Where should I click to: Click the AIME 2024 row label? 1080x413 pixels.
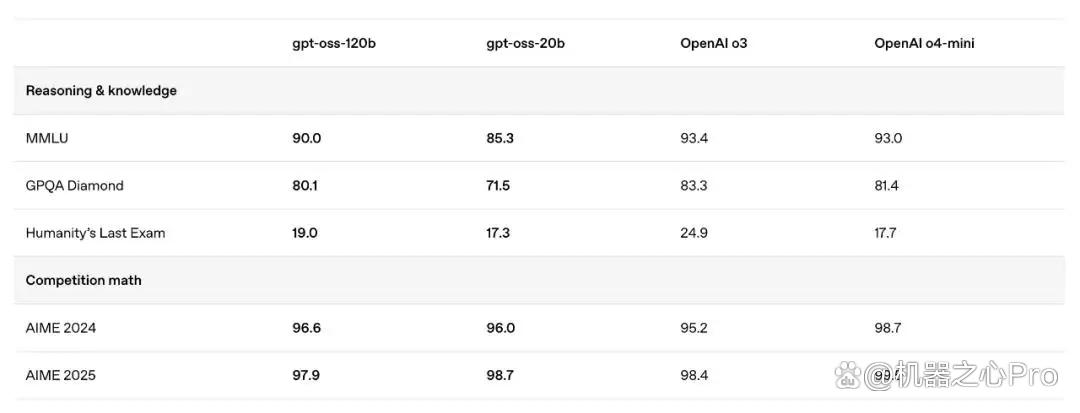pyautogui.click(x=61, y=328)
